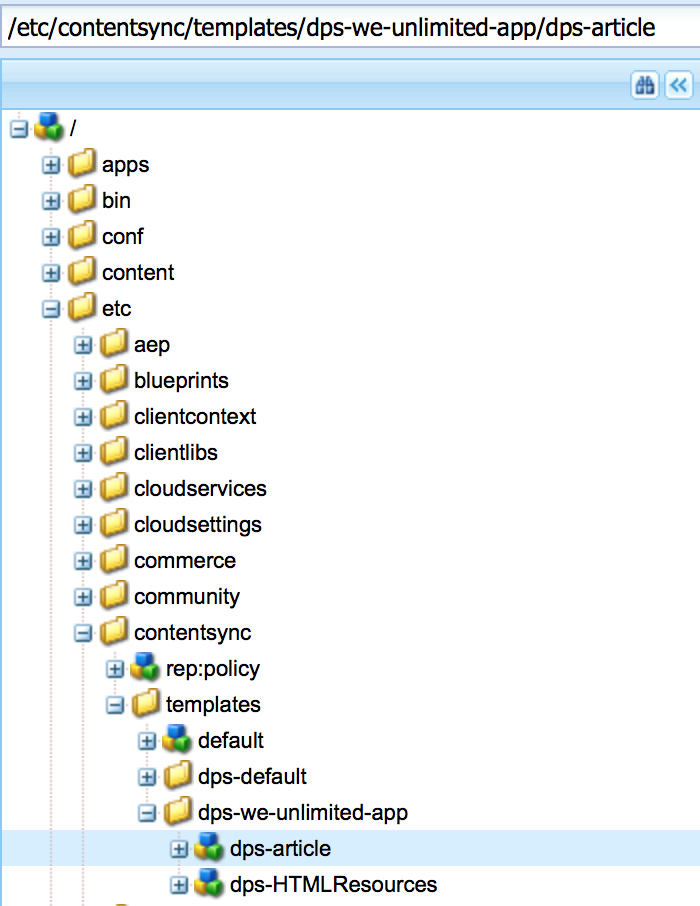Expand the cloudservices folder
This screenshot has width=700, height=906.
coord(83,489)
